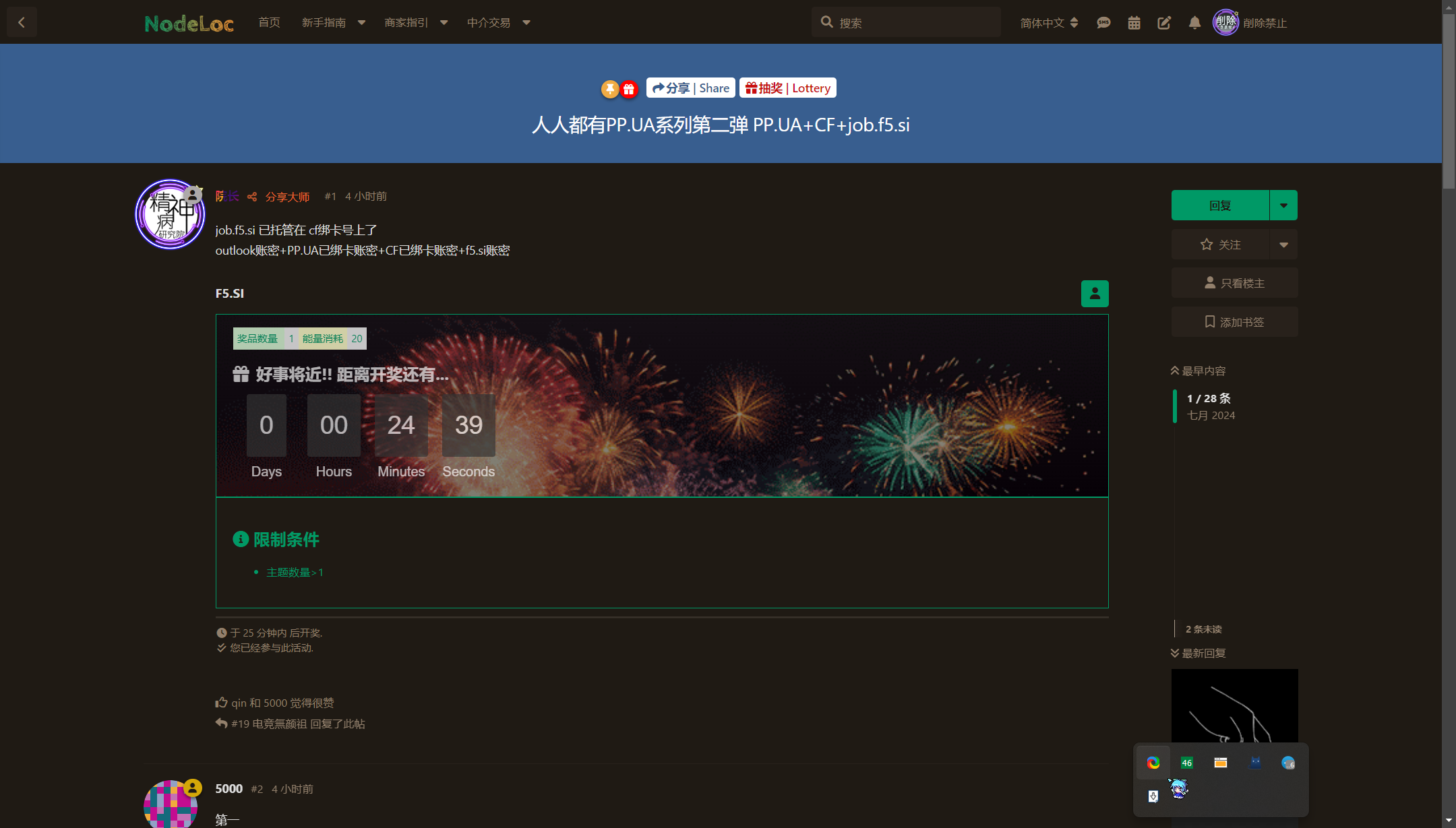The image size is (1456, 828).
Task: Open the 新手指南 menu item
Action: point(324,22)
